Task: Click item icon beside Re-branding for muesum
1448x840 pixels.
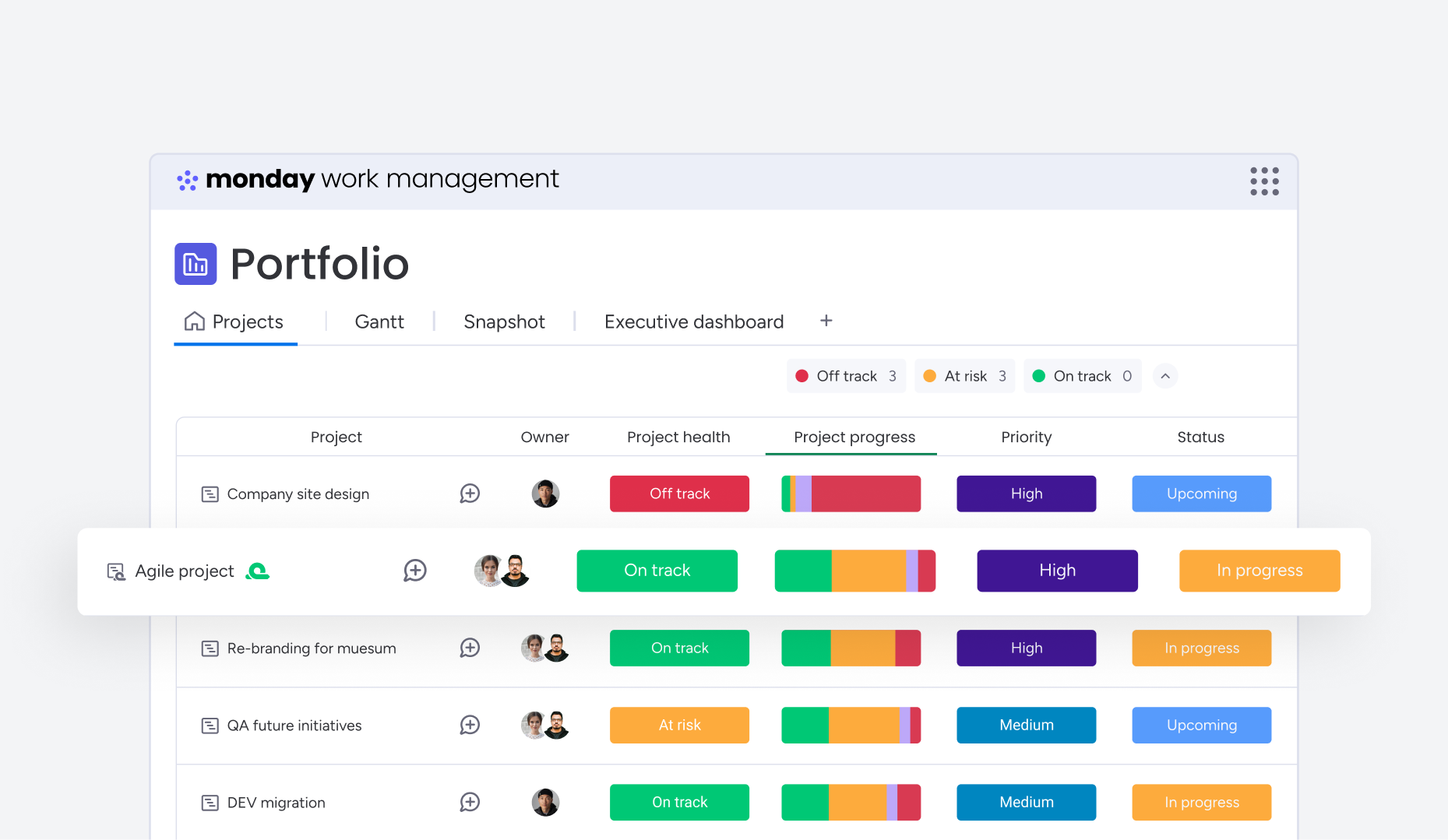Action: pyautogui.click(x=210, y=648)
